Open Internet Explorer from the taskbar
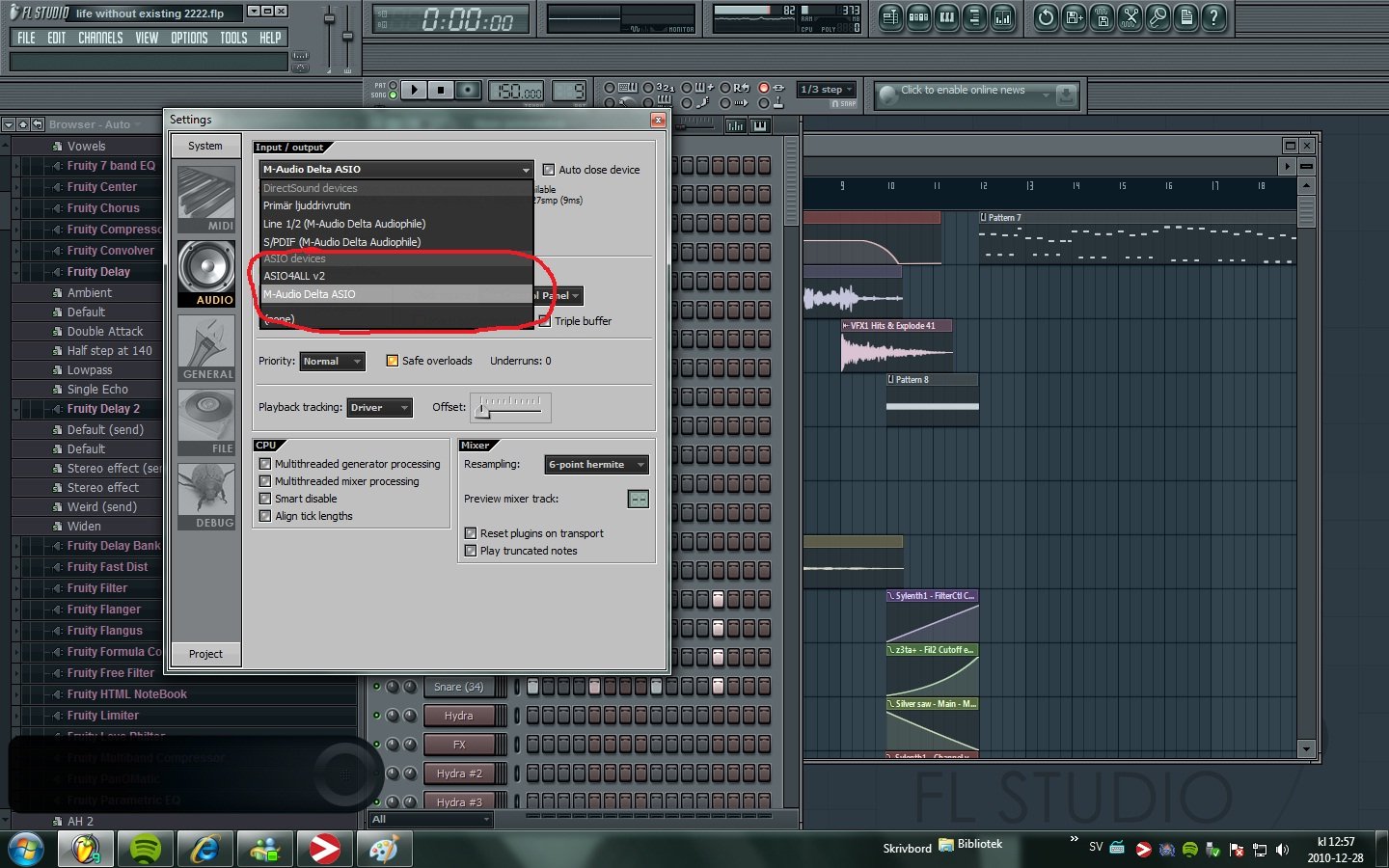Screen dimensions: 1389x868 (x=204, y=849)
